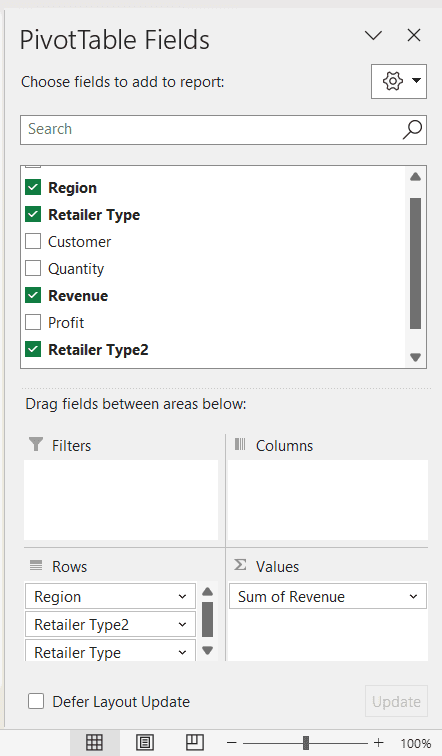442x756 pixels.
Task: Check the Customer field checkbox
Action: (x=33, y=241)
